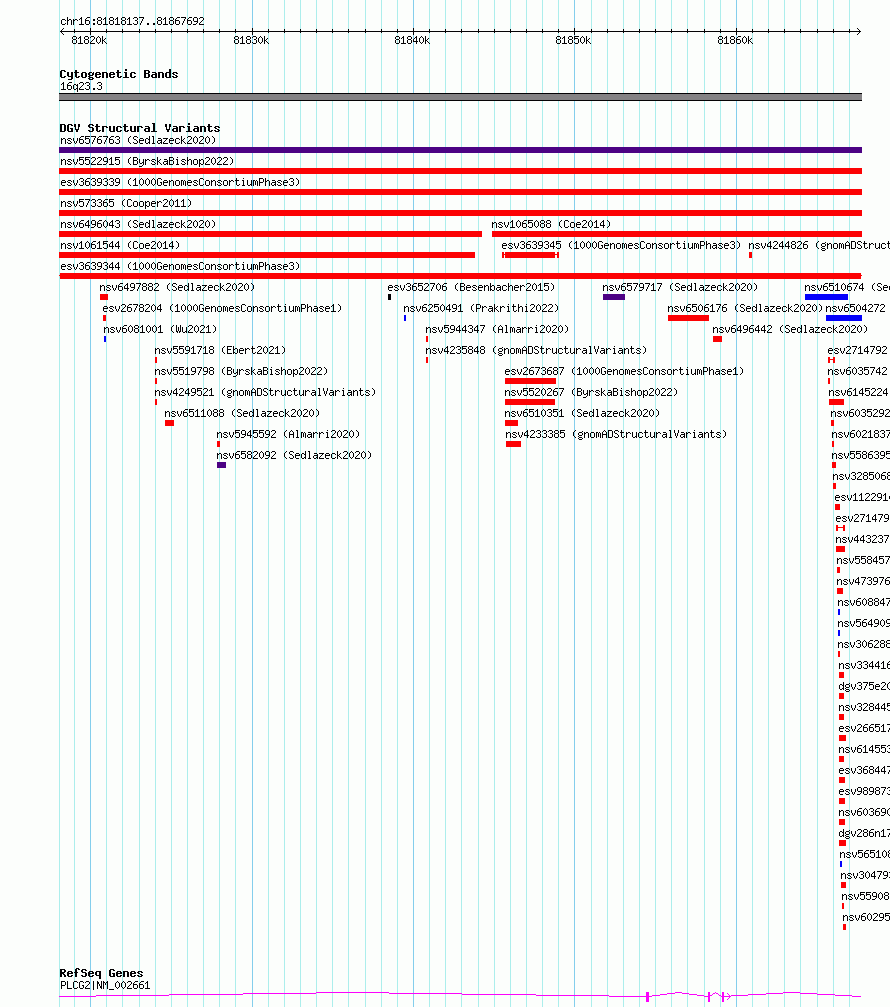Open variant nsv6576763 (Sedlazeck2020) label
Screen dimensions: 890x1007
coord(138,140)
